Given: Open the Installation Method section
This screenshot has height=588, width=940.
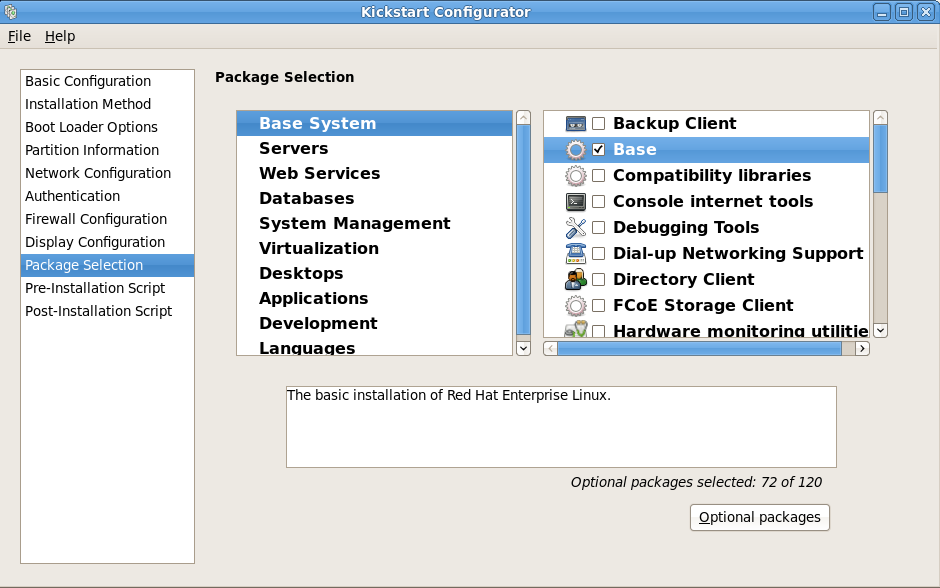Looking at the screenshot, I should click(107, 104).
